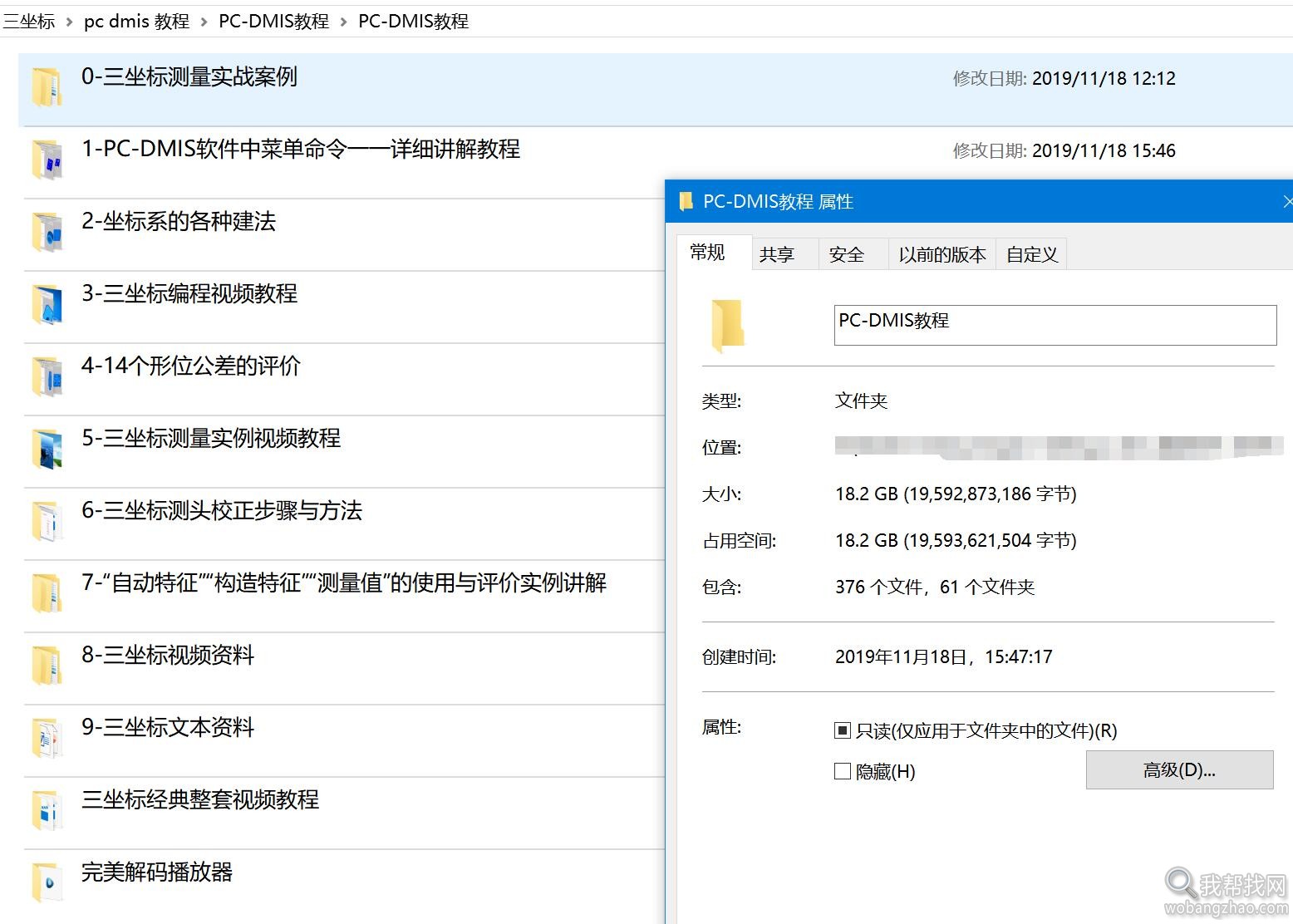The width and height of the screenshot is (1293, 924).
Task: Click the size value 18.2 GB (19,592,873,186 字节)
Action: [x=956, y=494]
